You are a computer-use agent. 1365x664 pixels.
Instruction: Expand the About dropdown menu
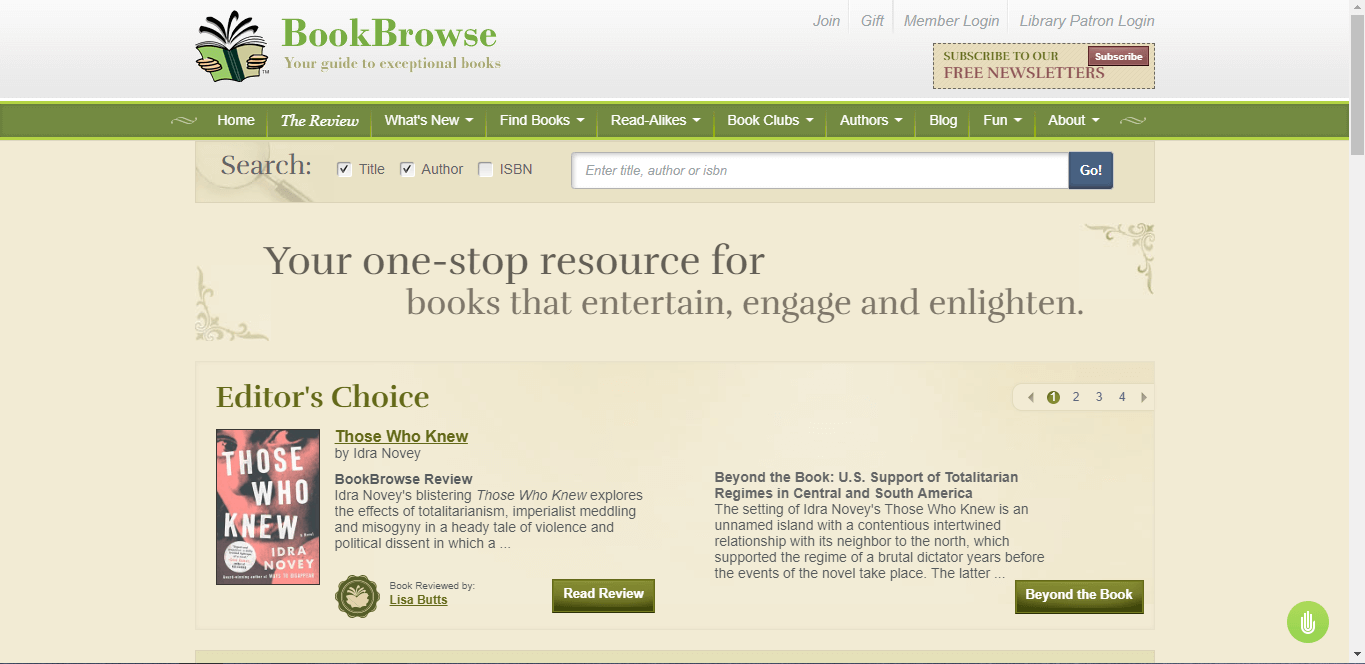pos(1073,120)
